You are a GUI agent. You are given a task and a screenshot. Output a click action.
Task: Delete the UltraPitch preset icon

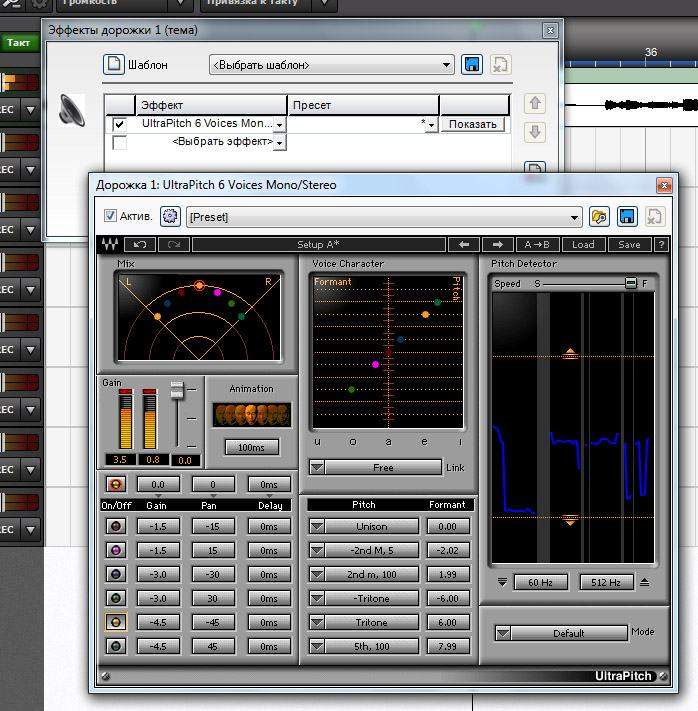[654, 217]
